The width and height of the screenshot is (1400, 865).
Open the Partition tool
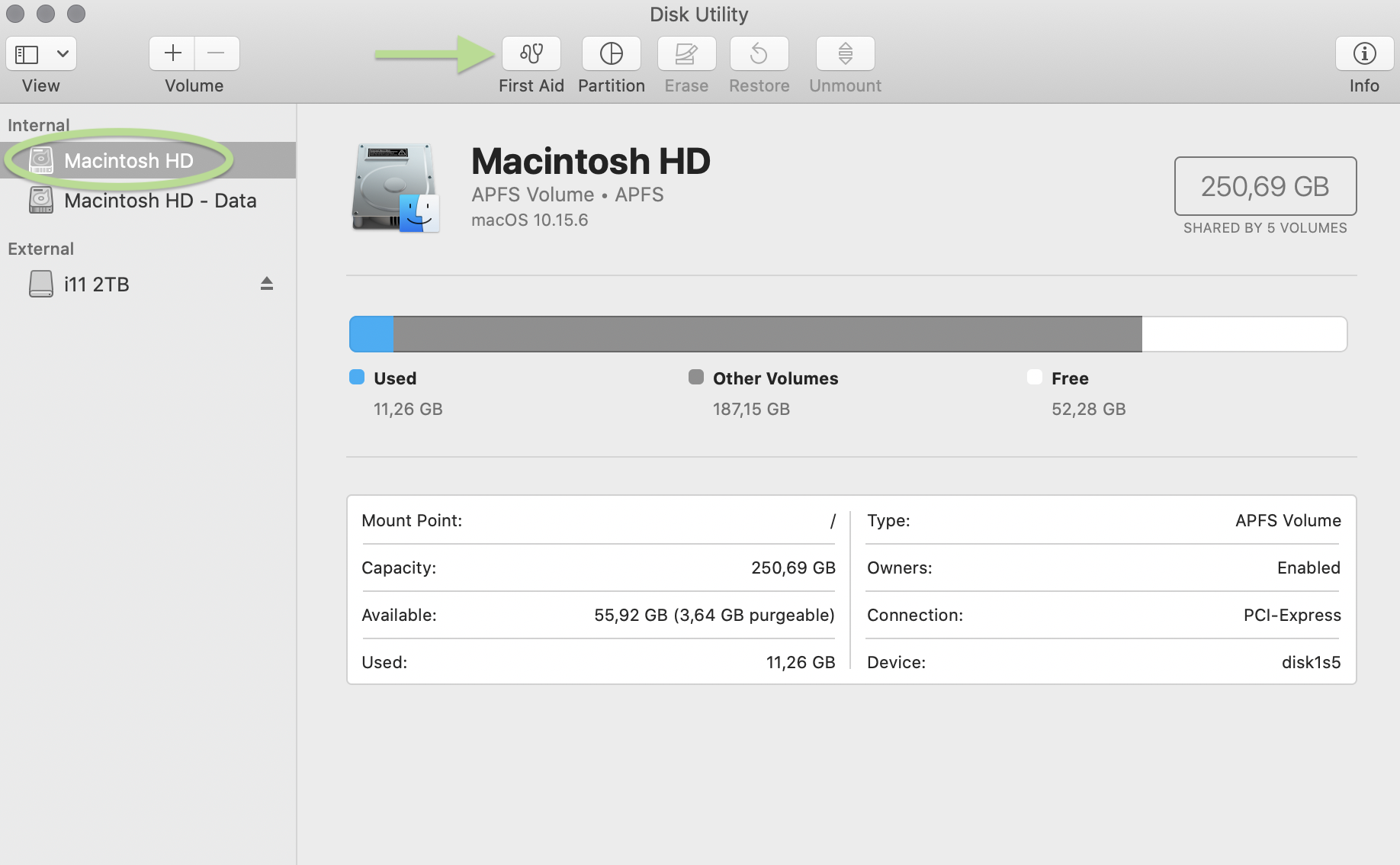point(612,53)
